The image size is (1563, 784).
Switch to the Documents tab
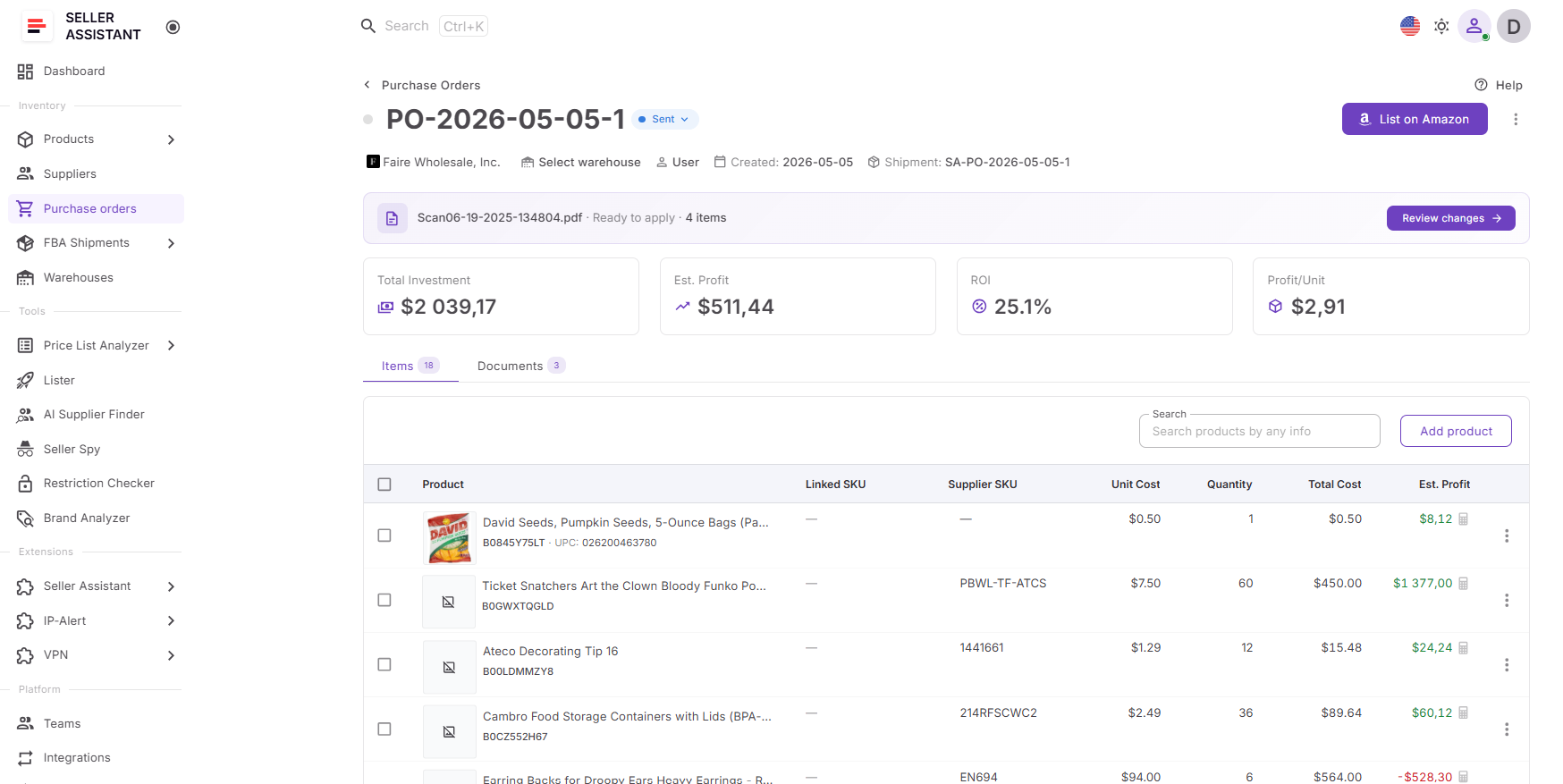point(521,366)
